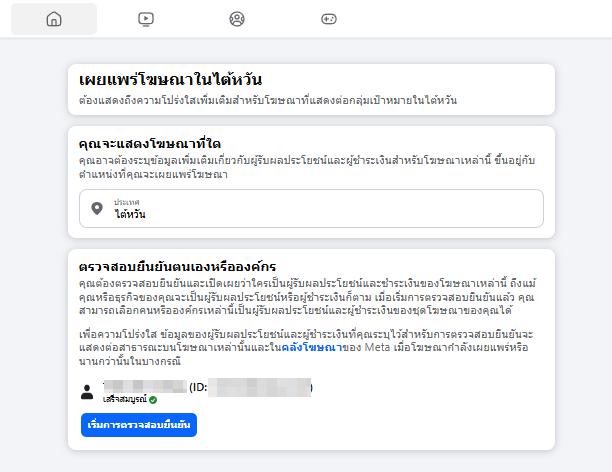Click the ตรวจสอบยืนยันตนเองหรือองค์กร section title
This screenshot has height=472, width=612.
(x=178, y=266)
